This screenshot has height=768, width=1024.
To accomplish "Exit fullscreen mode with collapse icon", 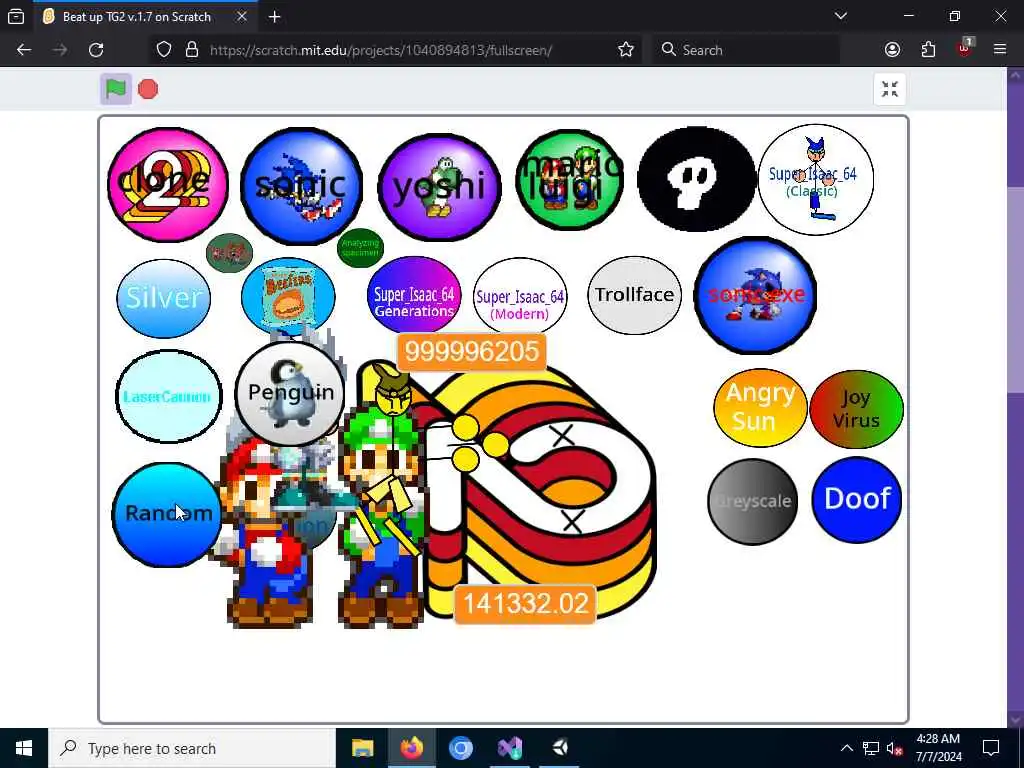I will [x=889, y=89].
